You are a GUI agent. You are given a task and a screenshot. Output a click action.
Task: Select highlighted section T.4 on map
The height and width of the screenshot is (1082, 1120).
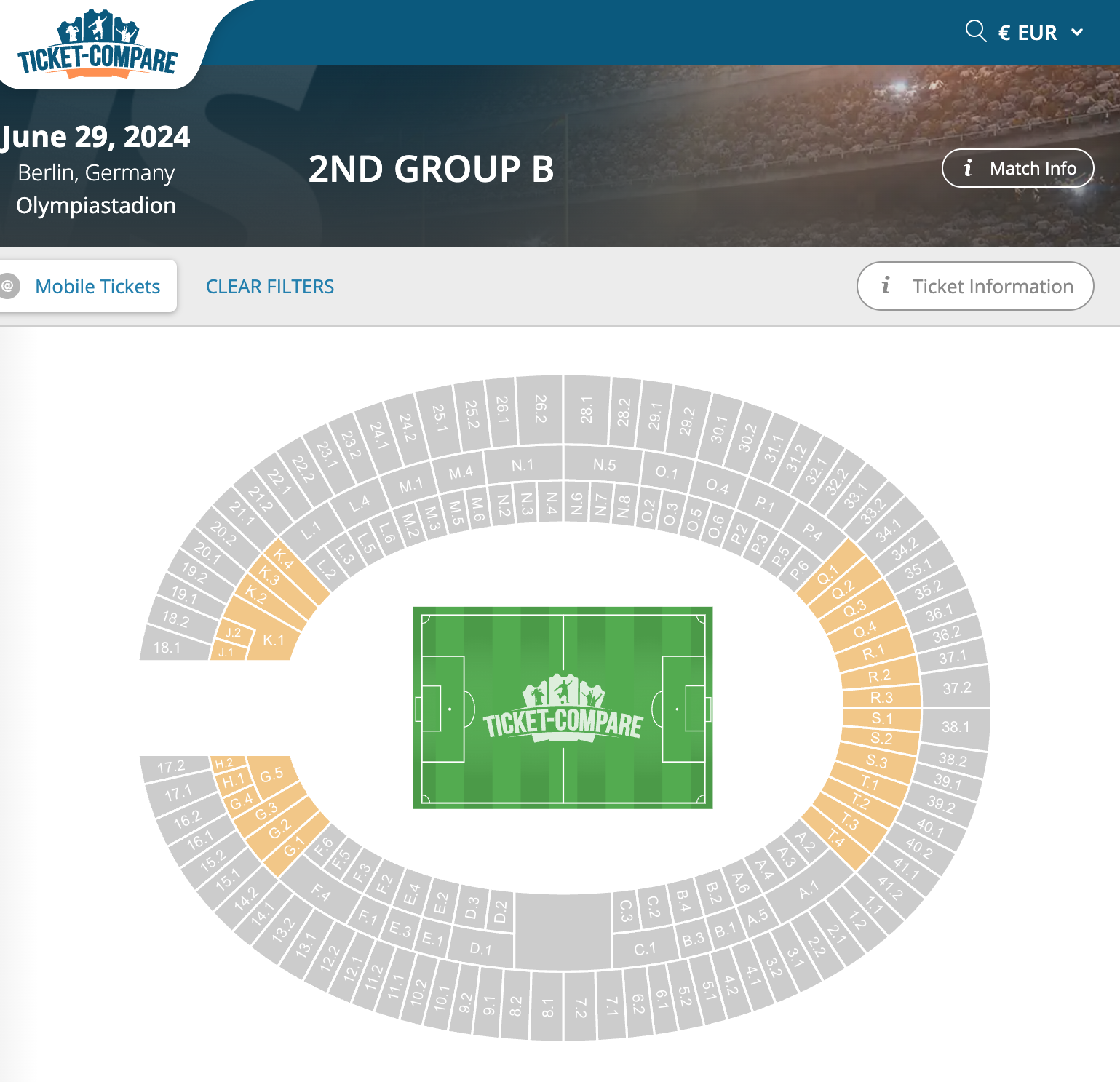coord(837,840)
